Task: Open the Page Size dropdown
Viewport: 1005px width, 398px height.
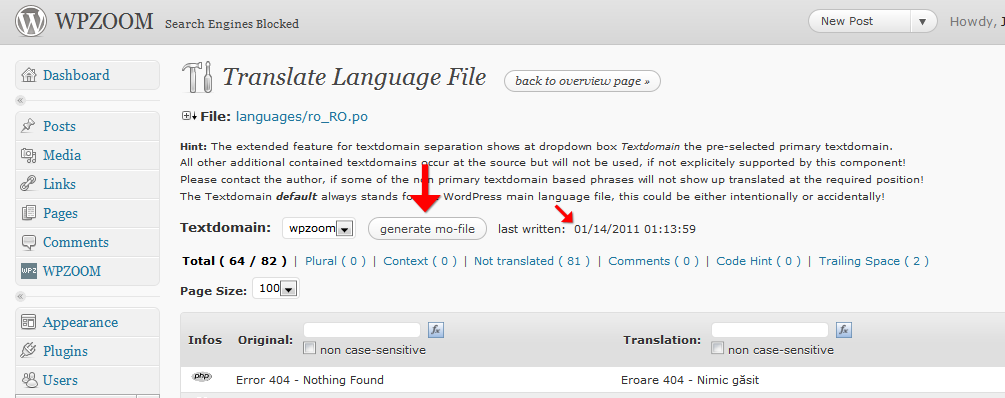Action: point(276,289)
